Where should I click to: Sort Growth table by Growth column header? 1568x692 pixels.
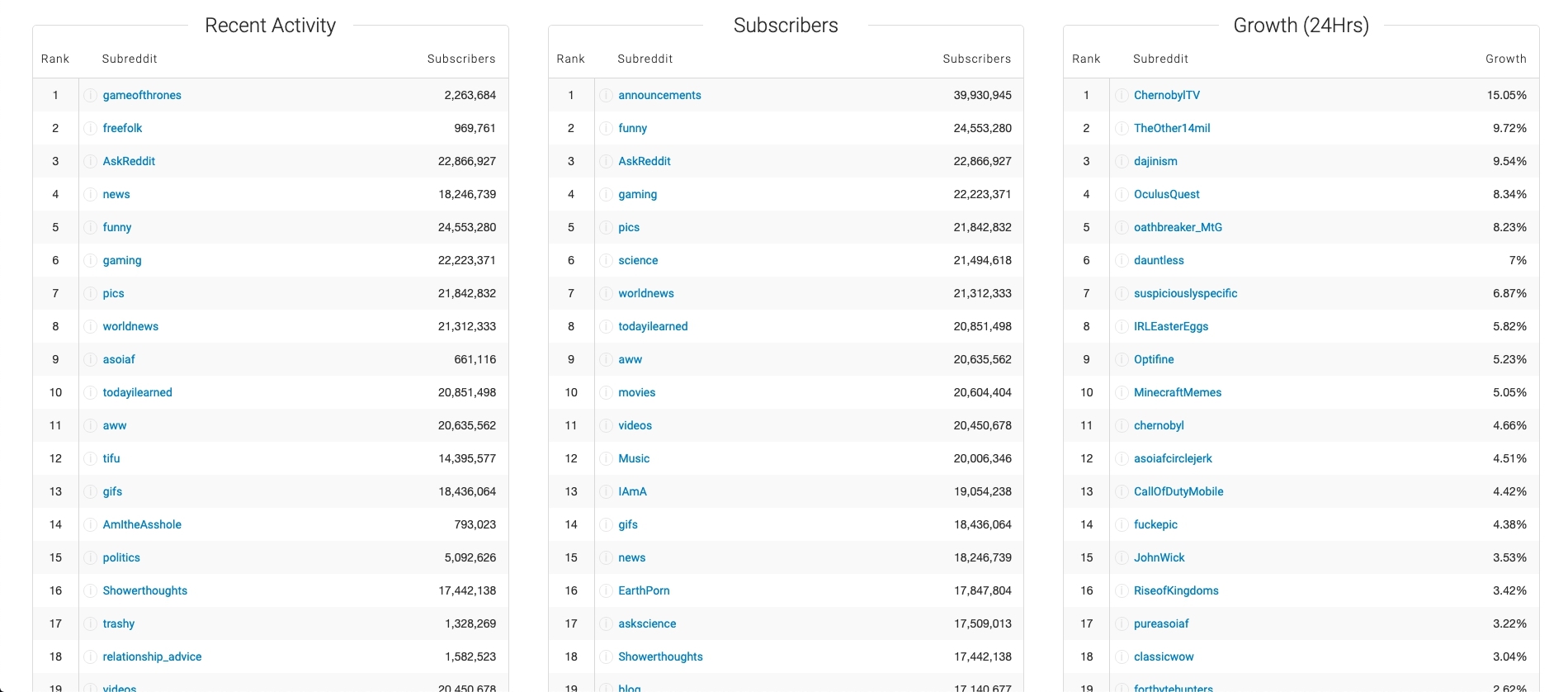click(1506, 59)
